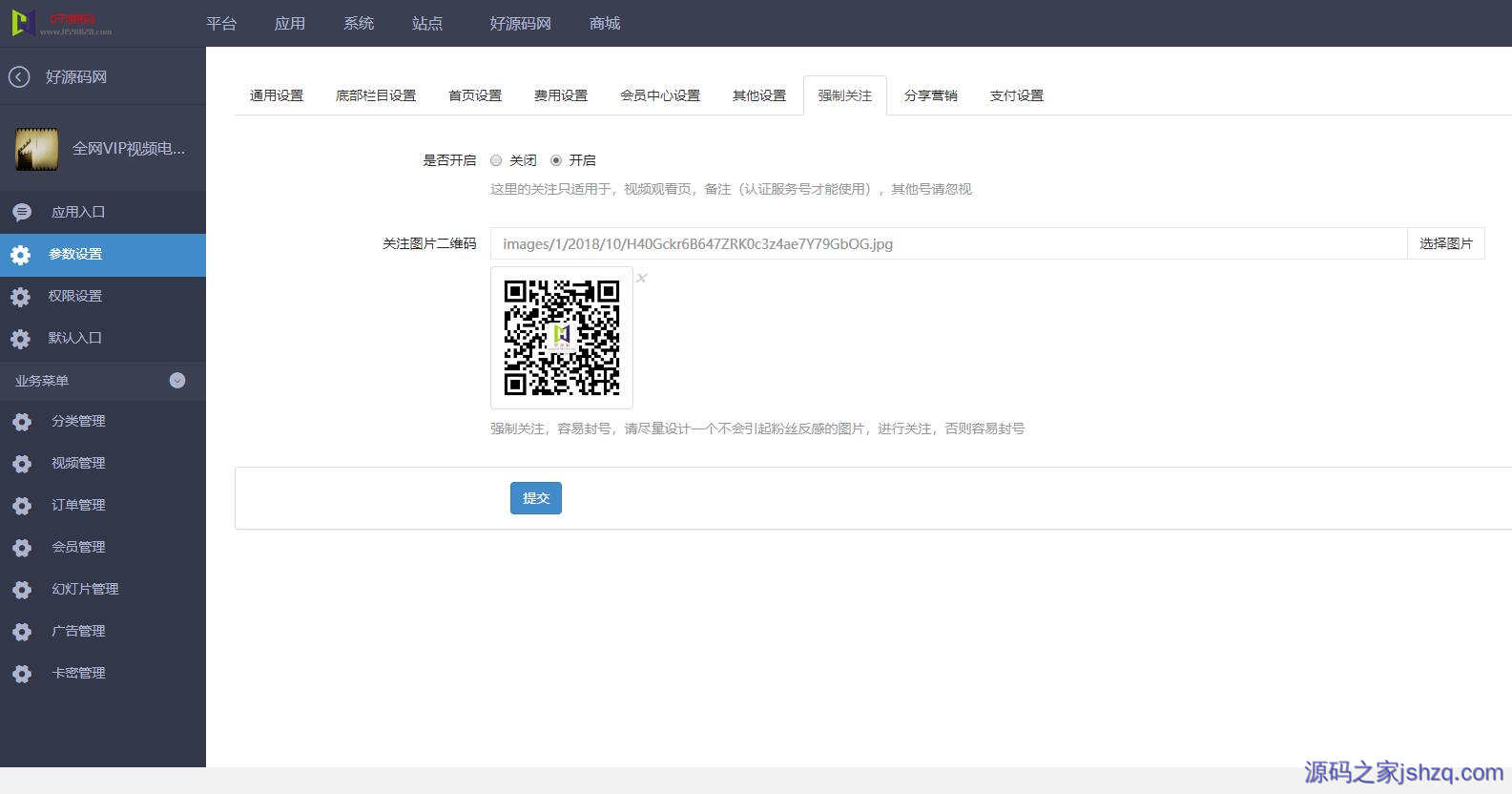1512x794 pixels.
Task: Click the QR code image path field
Action: pyautogui.click(x=949, y=243)
